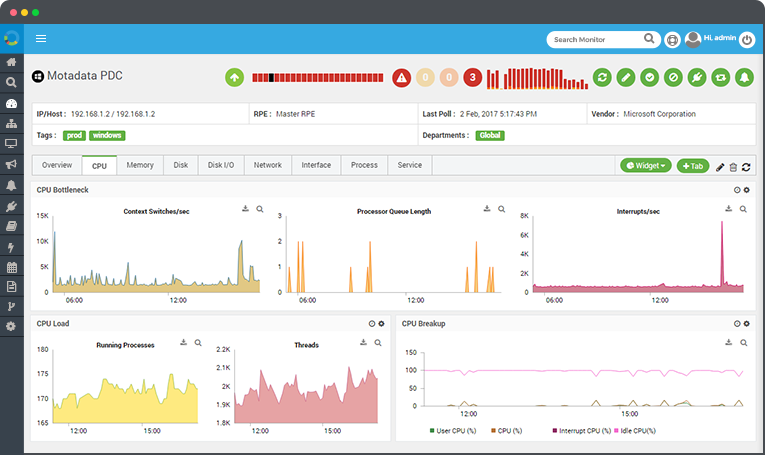Click the megaphone icon in left sidebar
766x455 pixels.
tap(12, 164)
